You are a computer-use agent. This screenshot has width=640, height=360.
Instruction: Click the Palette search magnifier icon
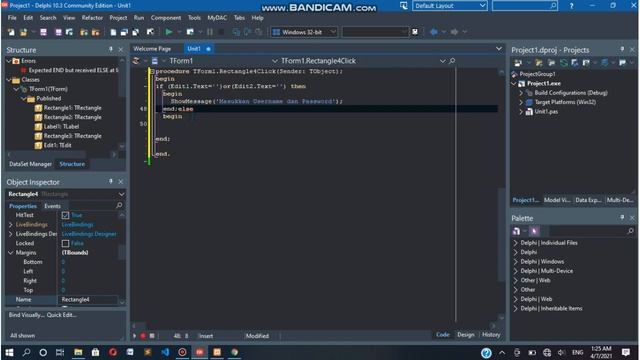click(630, 231)
